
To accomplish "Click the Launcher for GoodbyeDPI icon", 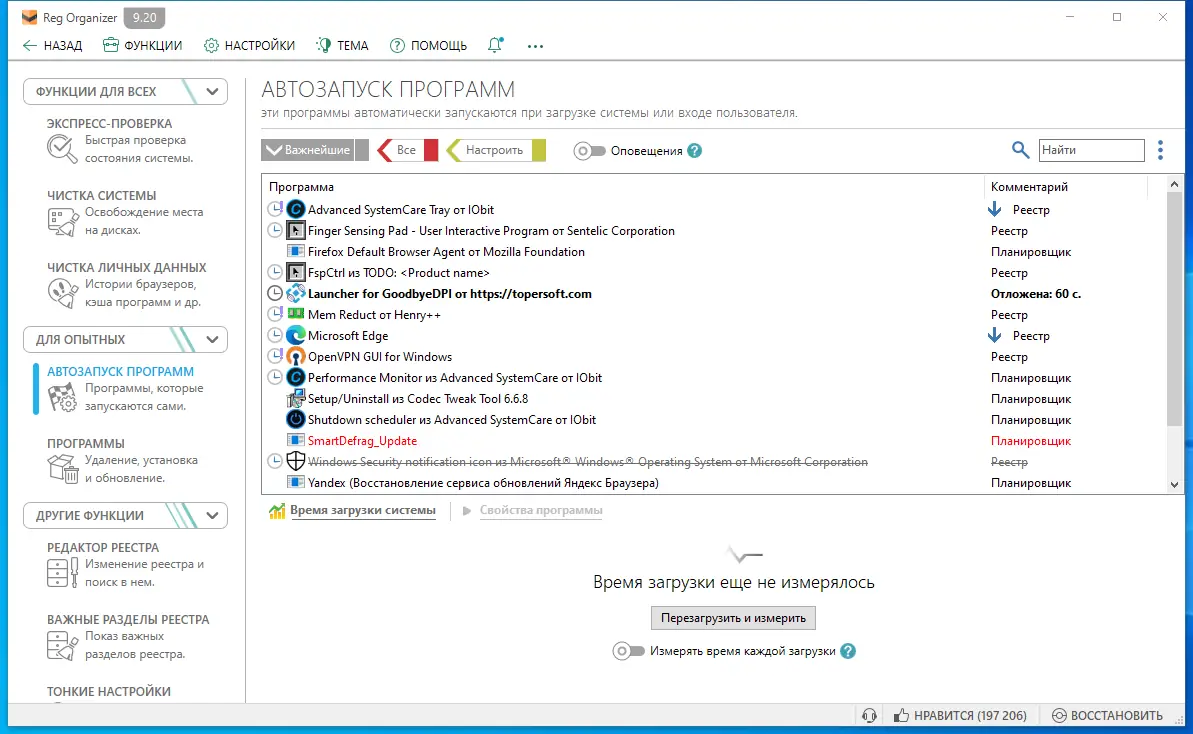I will [295, 294].
